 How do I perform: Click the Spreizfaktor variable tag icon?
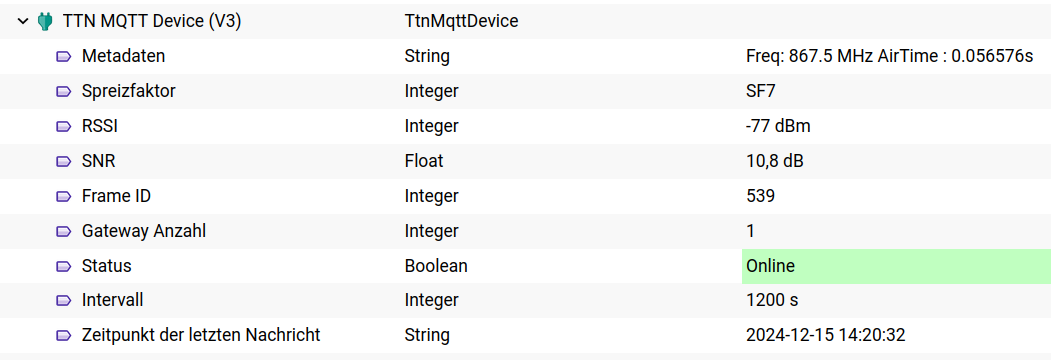click(63, 91)
